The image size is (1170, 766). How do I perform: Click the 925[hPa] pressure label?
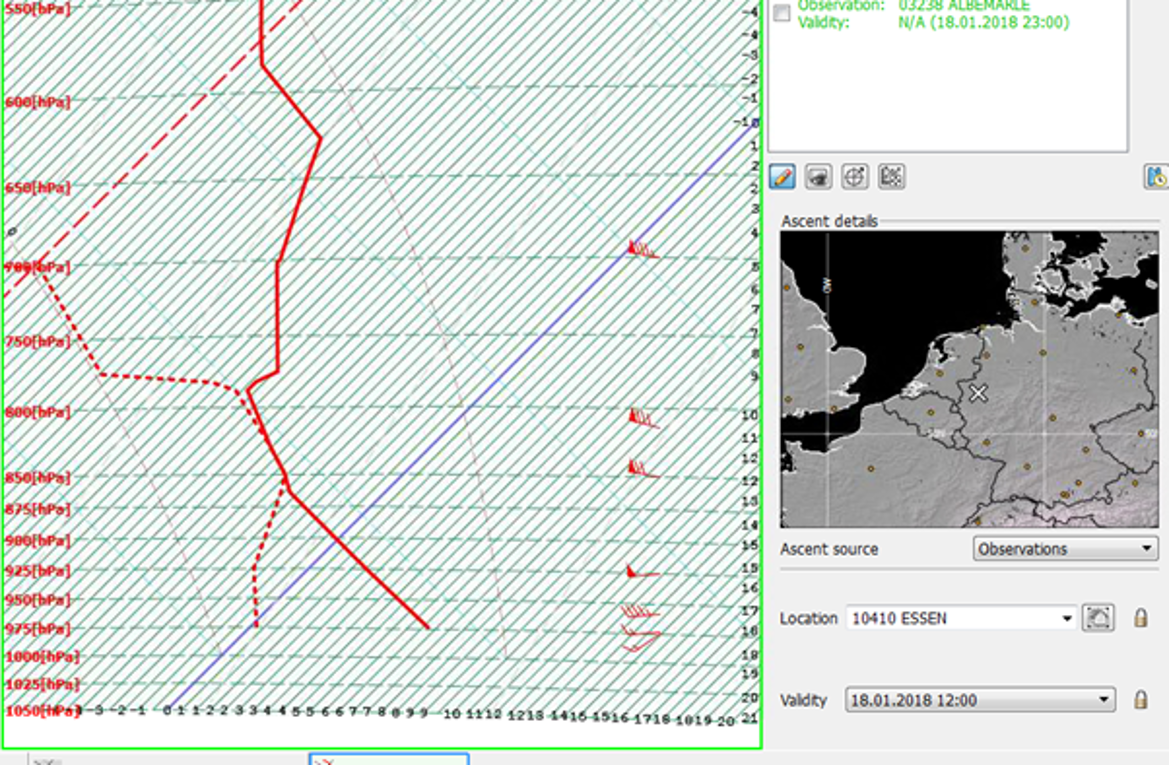coord(38,571)
